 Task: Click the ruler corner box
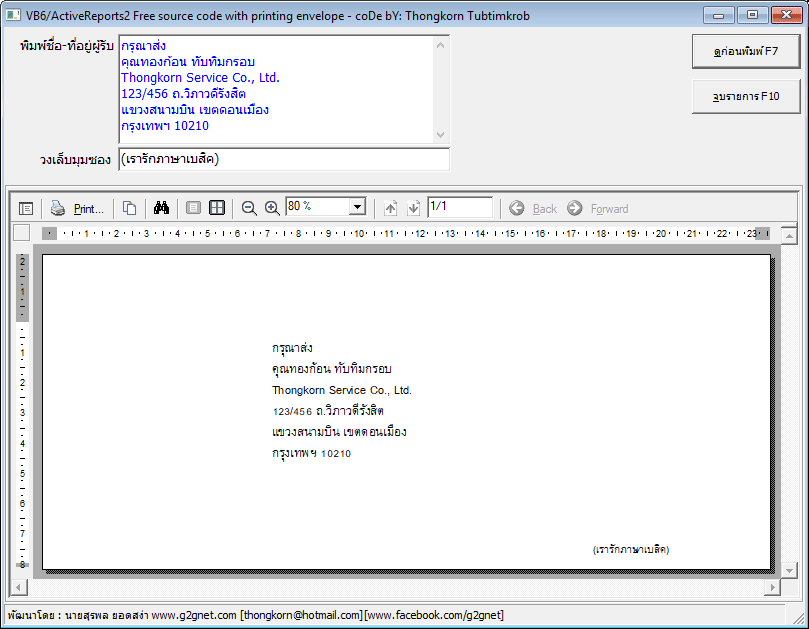(x=21, y=233)
